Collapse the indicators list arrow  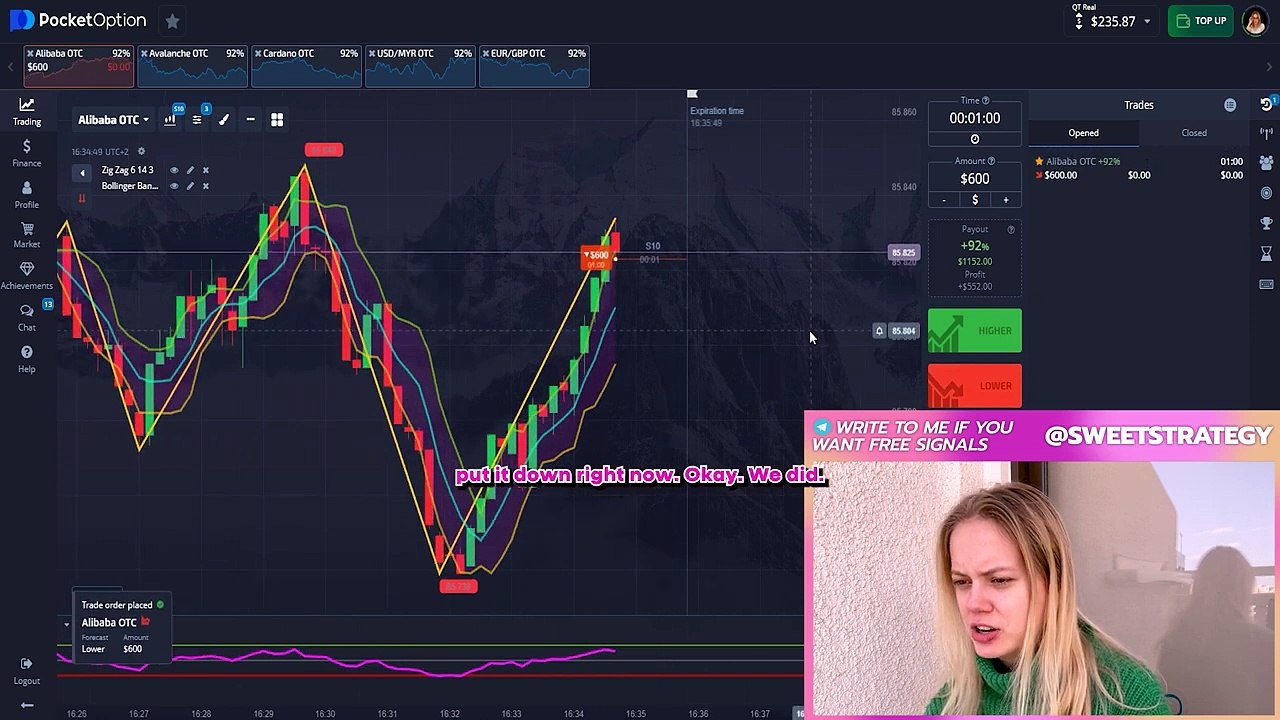(82, 173)
